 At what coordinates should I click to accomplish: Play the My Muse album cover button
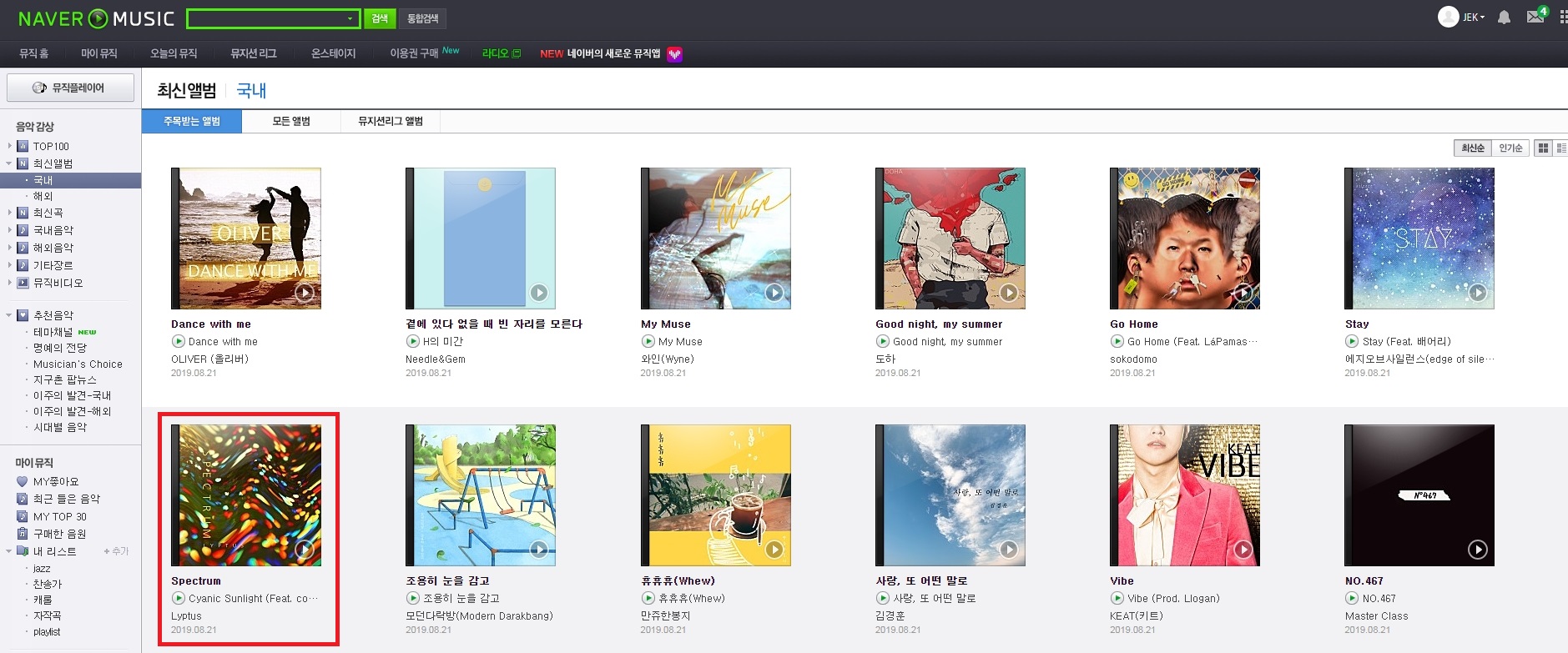(774, 293)
